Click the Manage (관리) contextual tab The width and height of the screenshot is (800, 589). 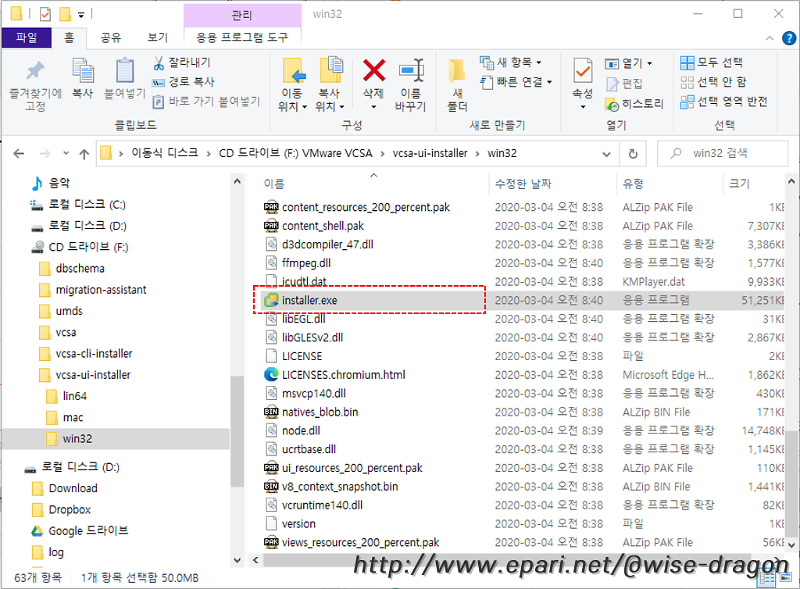pyautogui.click(x=242, y=15)
